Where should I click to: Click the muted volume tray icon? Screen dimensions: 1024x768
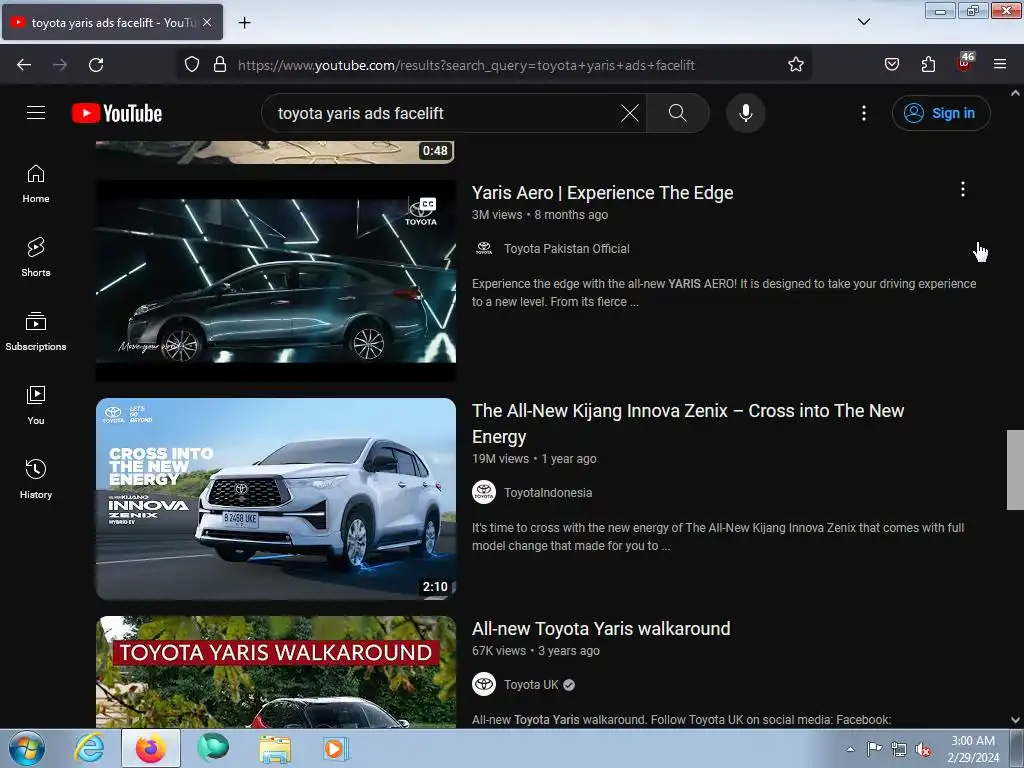pyautogui.click(x=923, y=749)
